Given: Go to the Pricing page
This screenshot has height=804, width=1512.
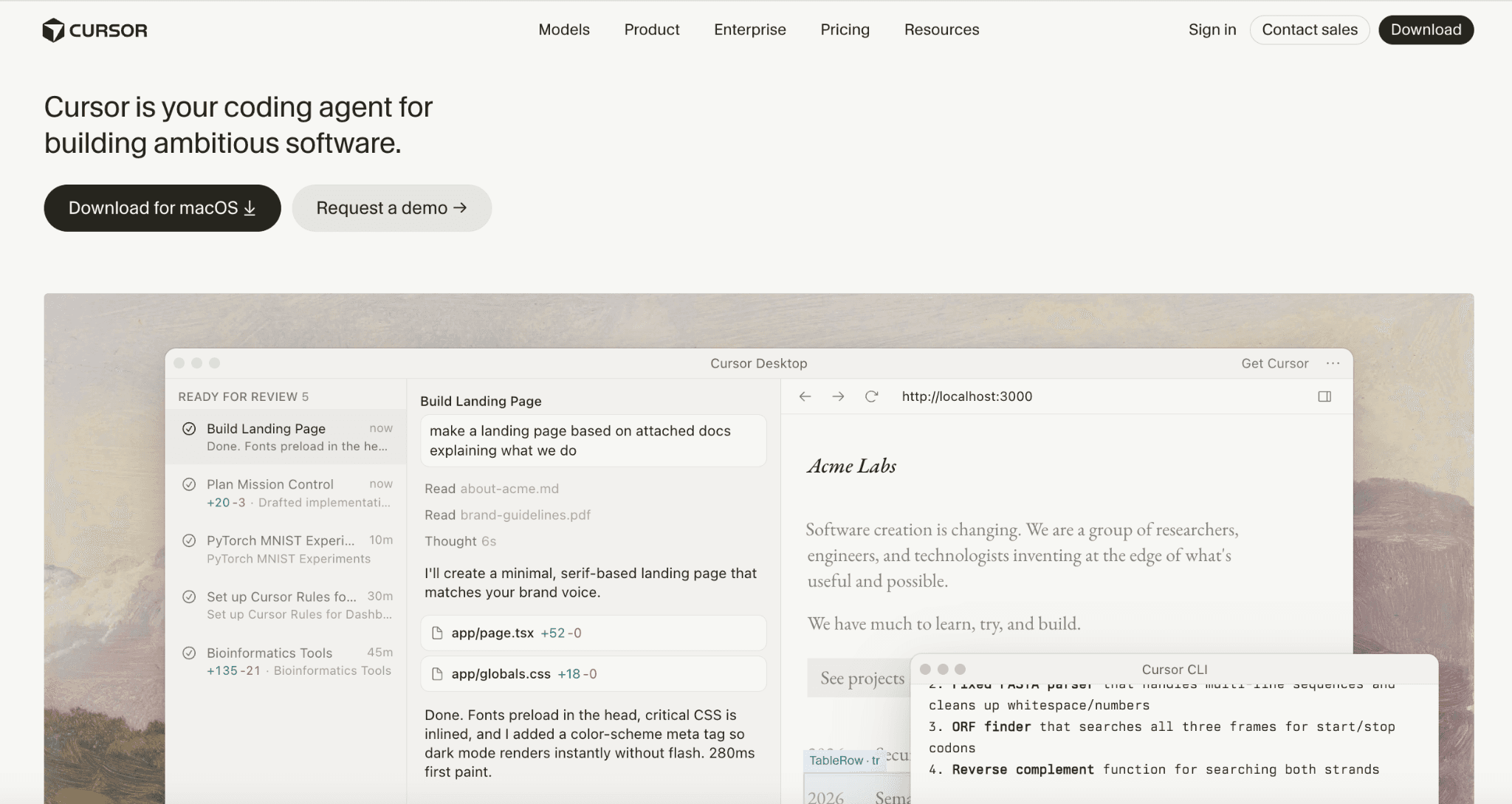Looking at the screenshot, I should 845,30.
